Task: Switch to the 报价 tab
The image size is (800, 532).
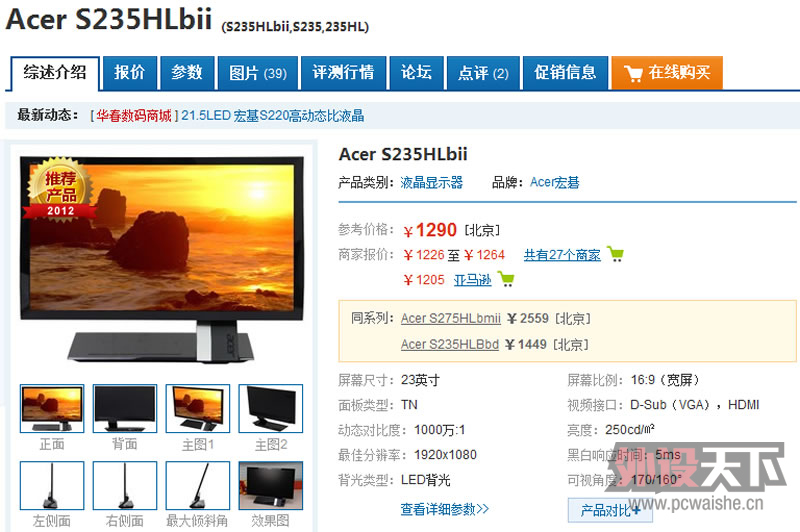Action: tap(130, 72)
